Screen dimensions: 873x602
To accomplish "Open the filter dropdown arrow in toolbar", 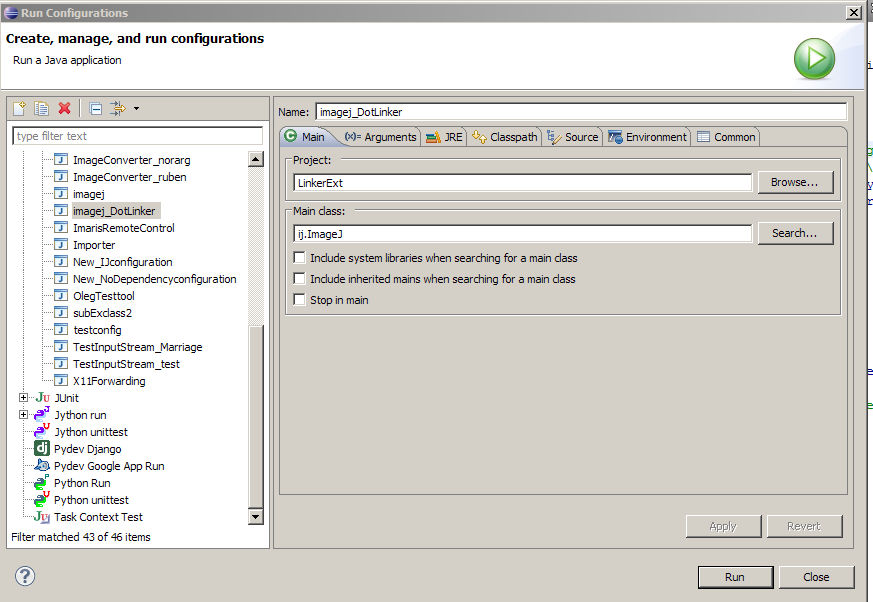I will pyautogui.click(x=136, y=109).
